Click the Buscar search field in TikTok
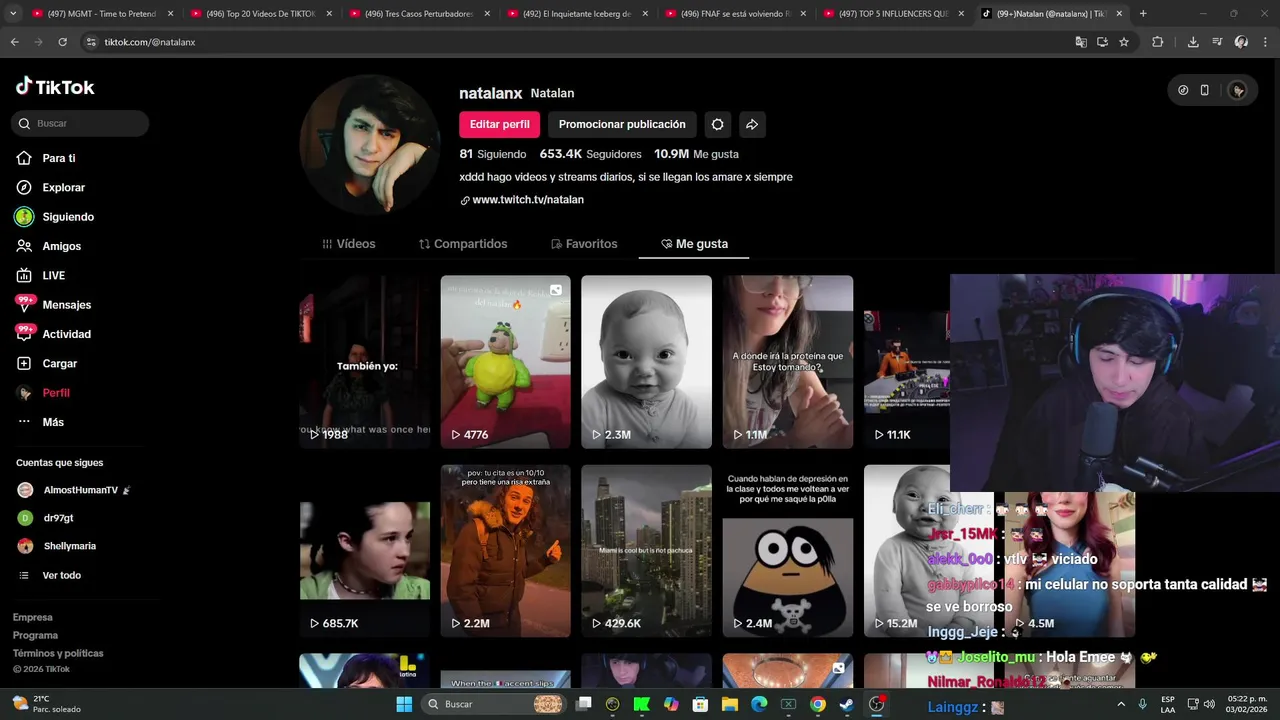 81,123
